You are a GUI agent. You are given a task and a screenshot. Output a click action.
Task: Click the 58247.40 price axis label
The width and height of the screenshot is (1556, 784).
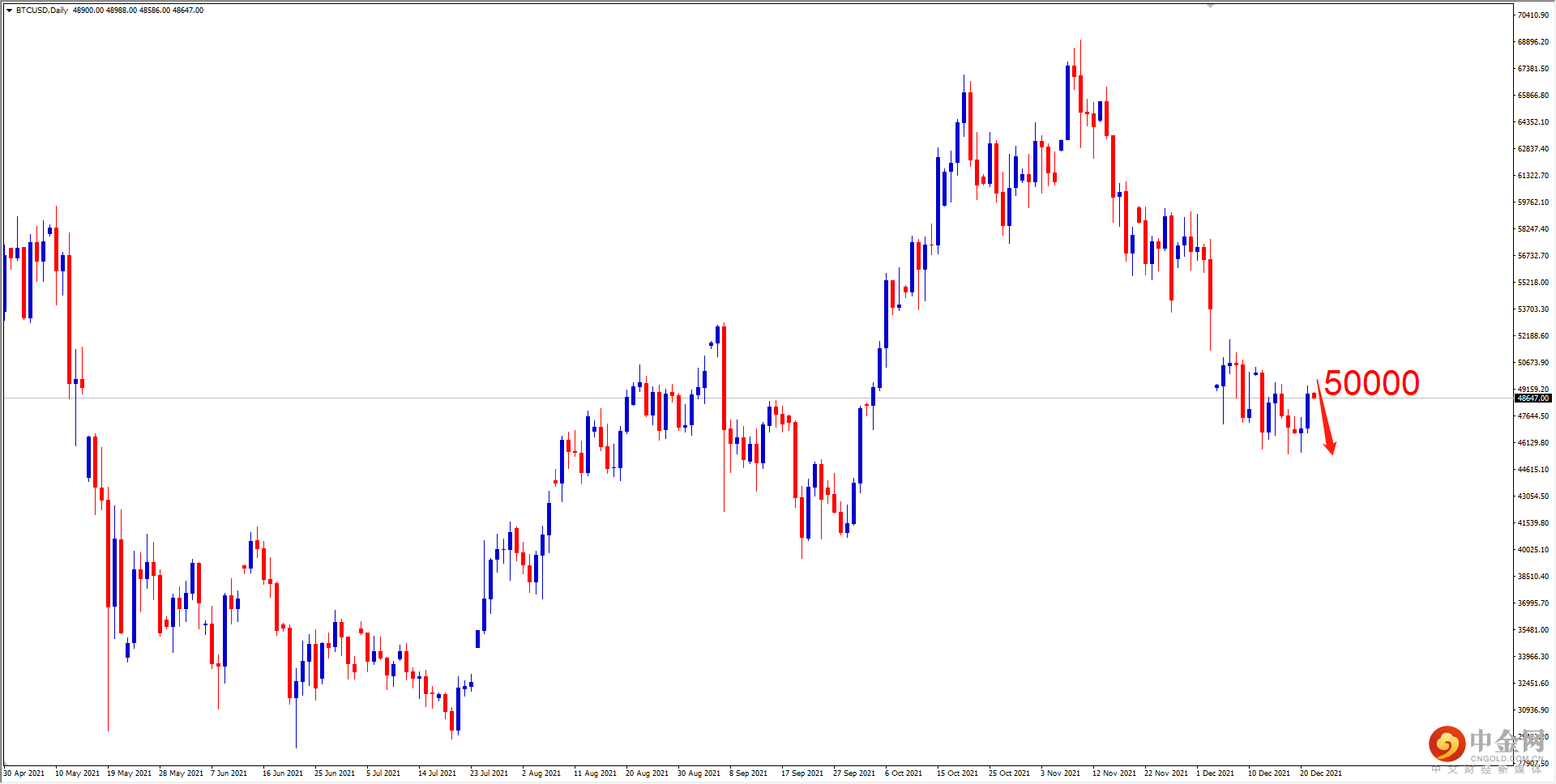(1533, 229)
